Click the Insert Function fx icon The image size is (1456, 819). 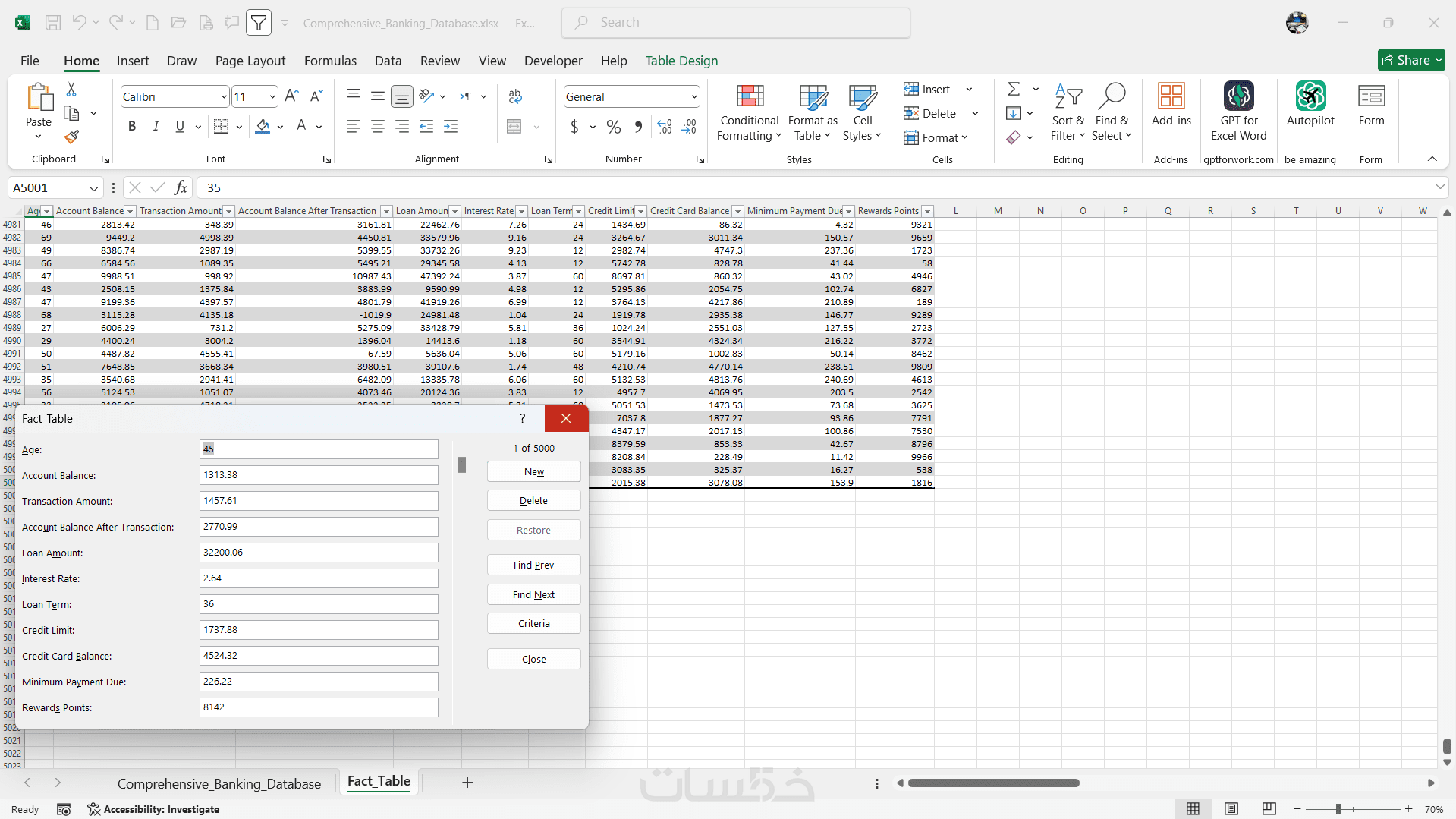pos(181,187)
